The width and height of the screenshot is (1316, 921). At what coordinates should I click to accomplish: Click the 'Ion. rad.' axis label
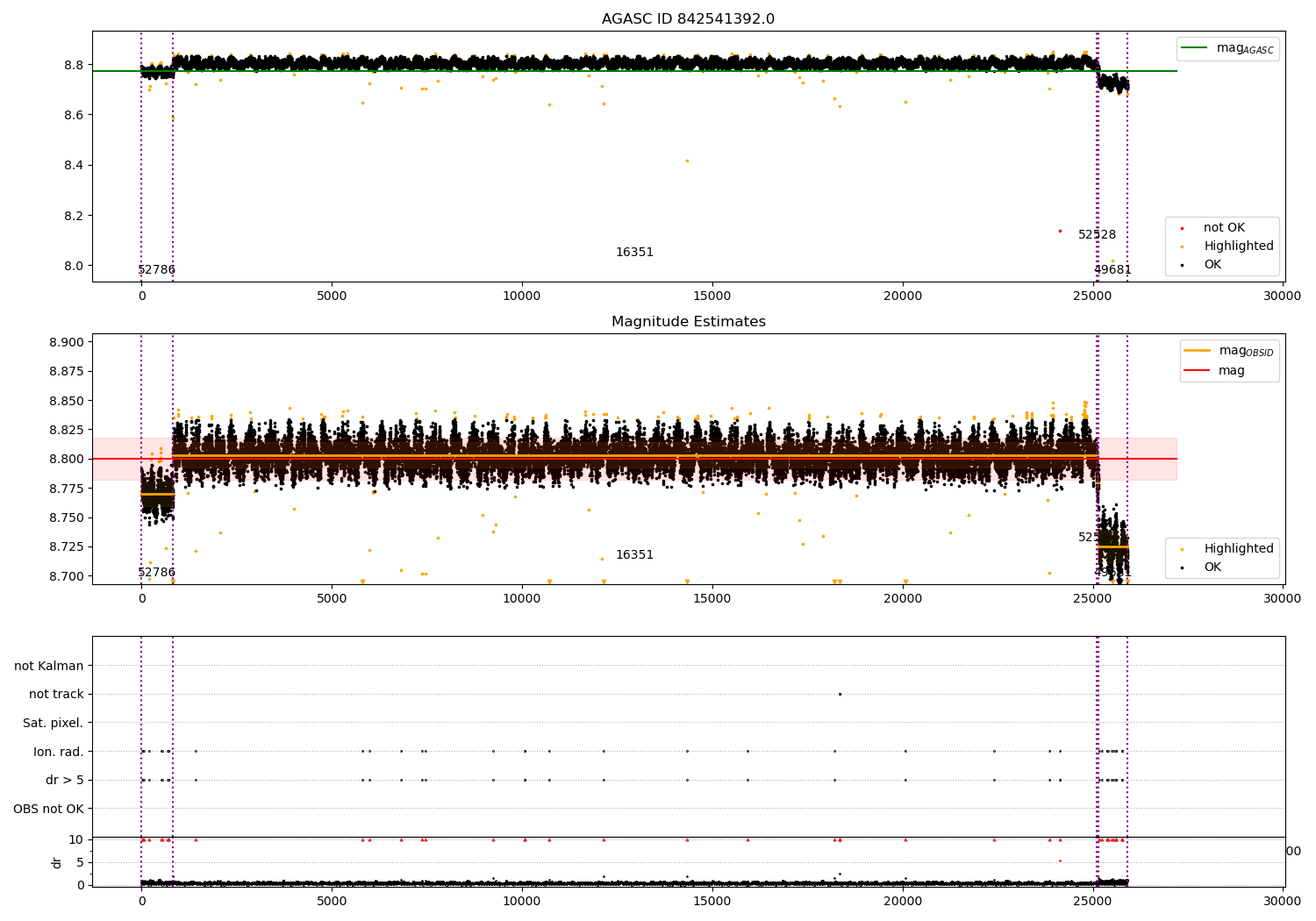coord(59,752)
